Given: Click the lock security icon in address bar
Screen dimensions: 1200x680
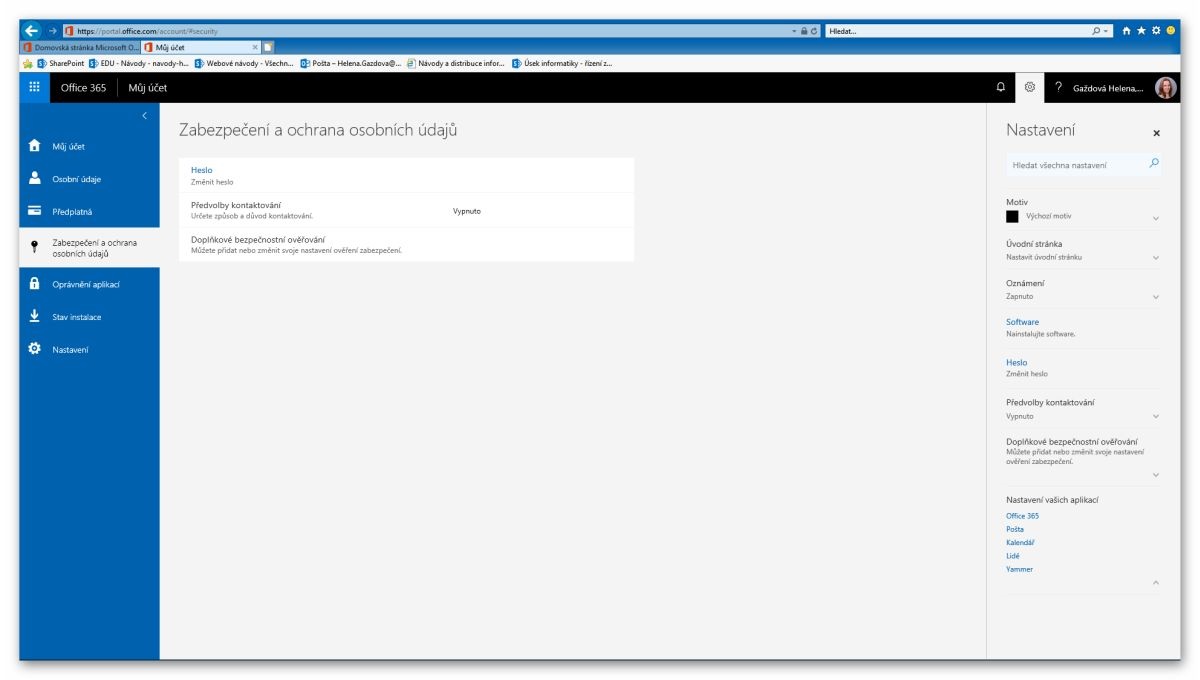Looking at the screenshot, I should [x=804, y=31].
